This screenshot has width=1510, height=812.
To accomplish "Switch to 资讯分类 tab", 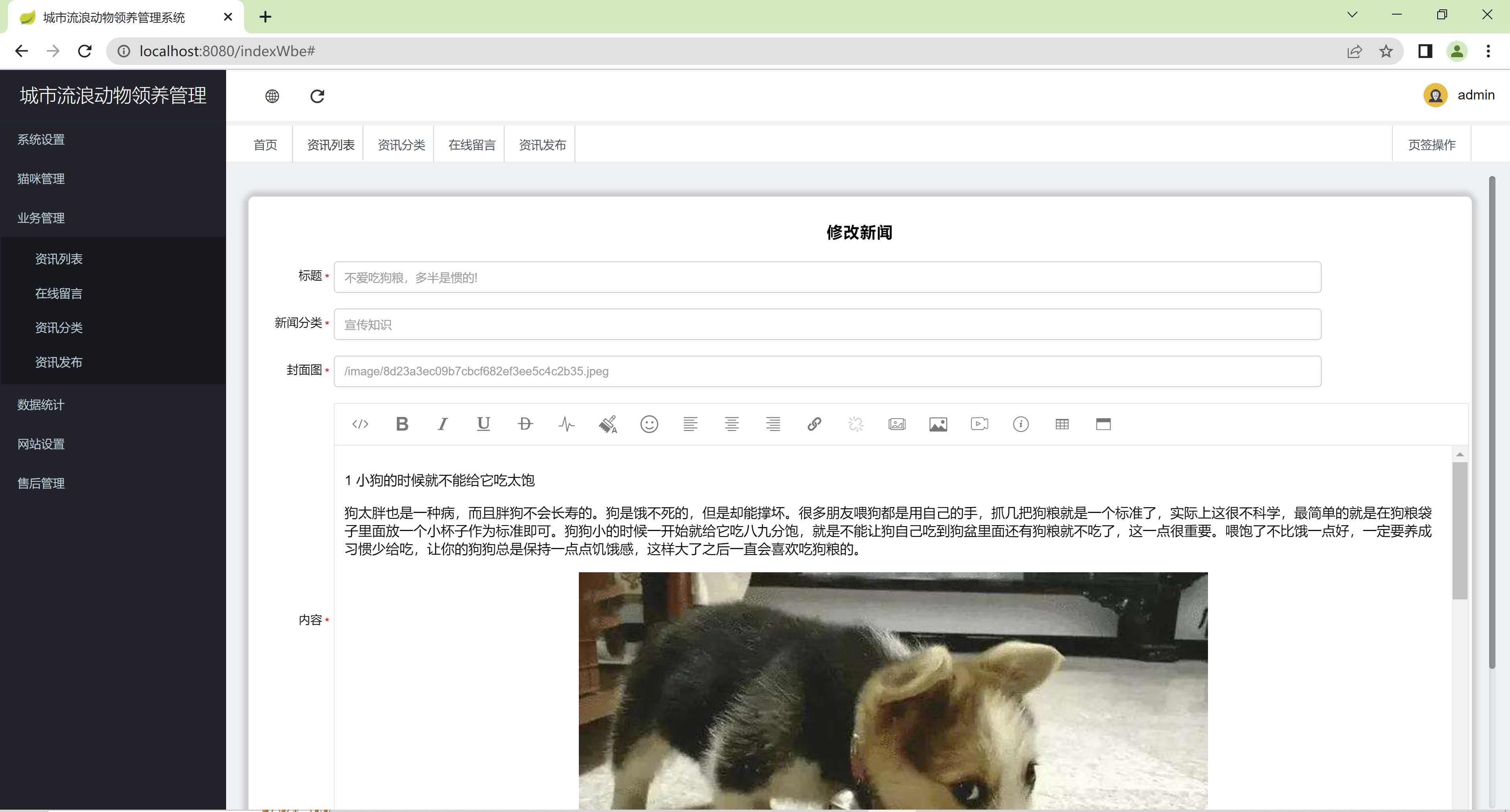I will [401, 145].
